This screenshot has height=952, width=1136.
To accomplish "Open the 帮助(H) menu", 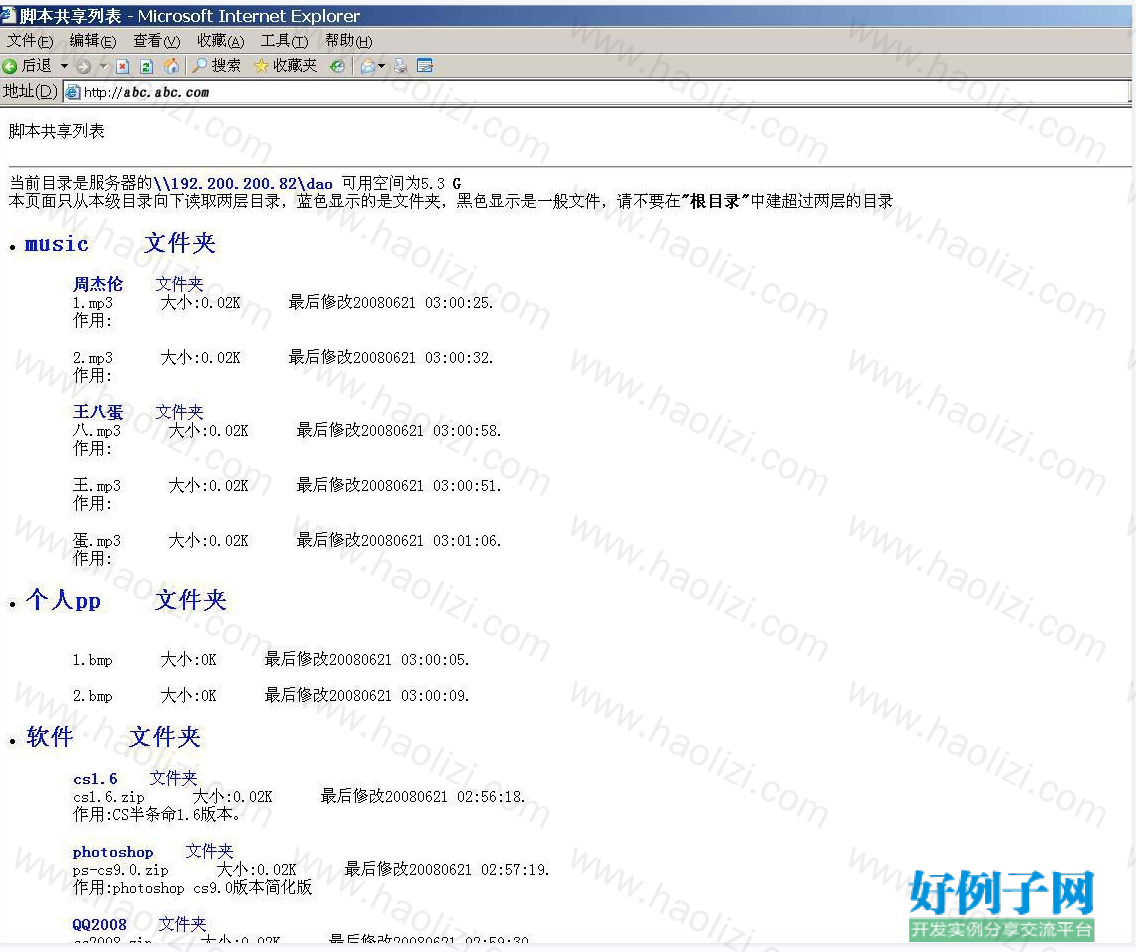I will click(x=348, y=41).
